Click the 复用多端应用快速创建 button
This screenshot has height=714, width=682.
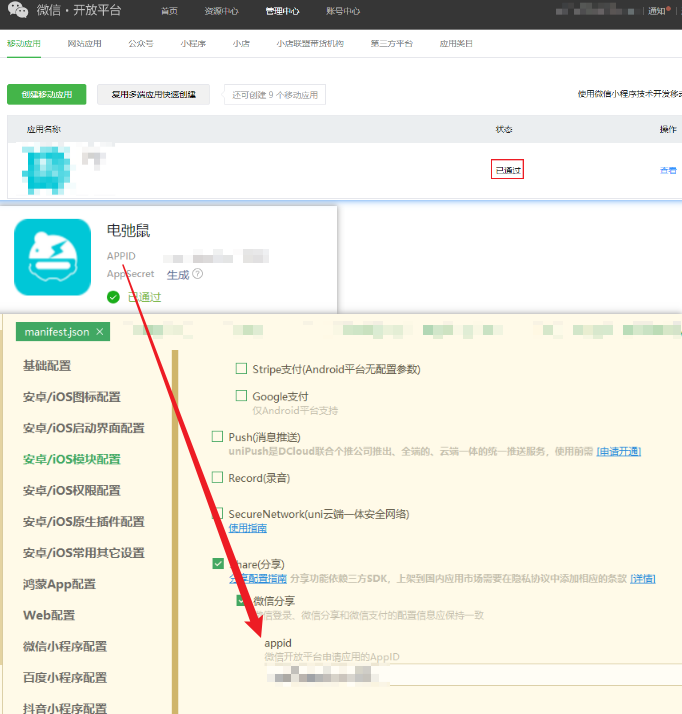(153, 94)
